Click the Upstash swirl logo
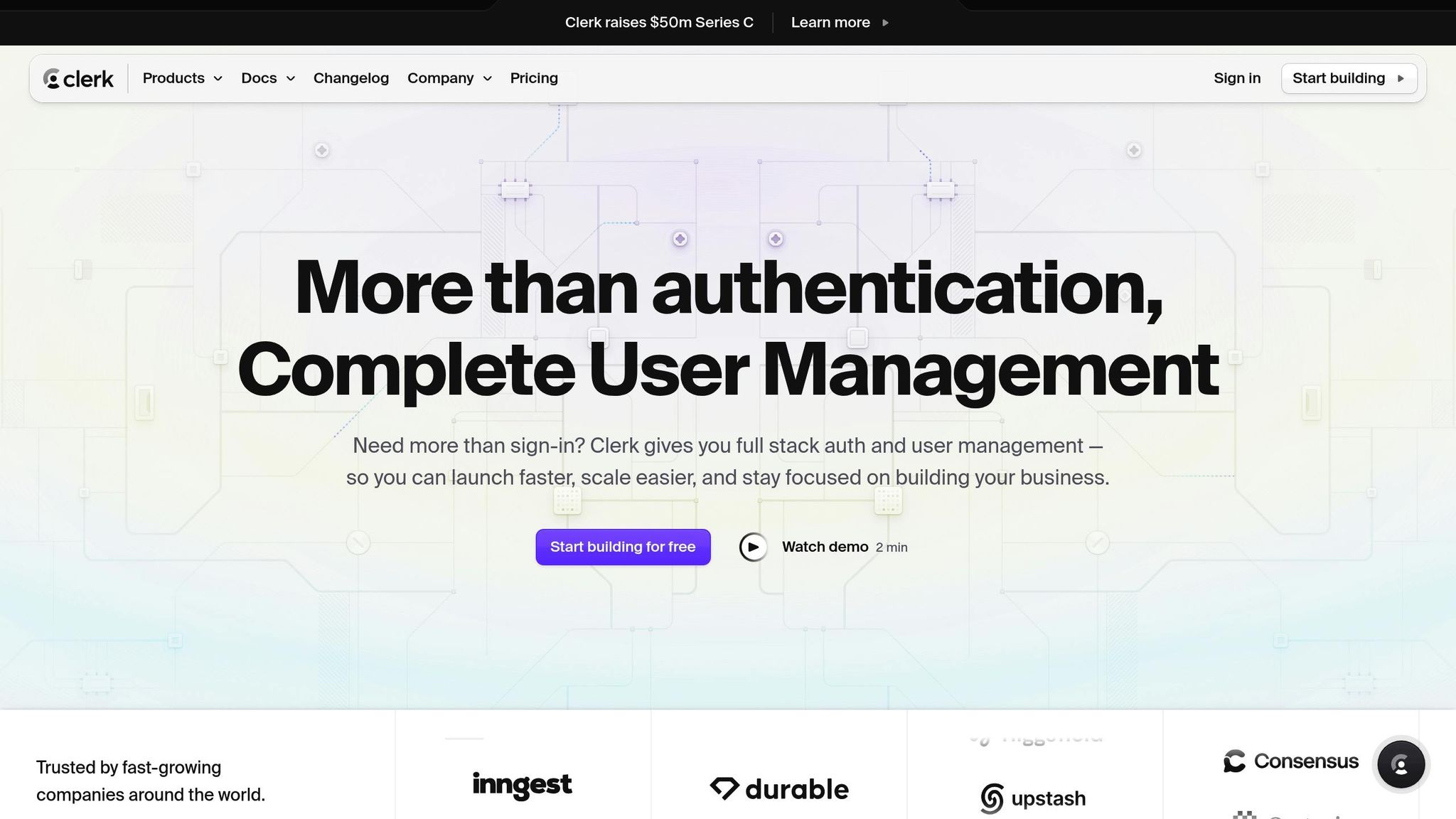The width and height of the screenshot is (1456, 819). [x=992, y=798]
